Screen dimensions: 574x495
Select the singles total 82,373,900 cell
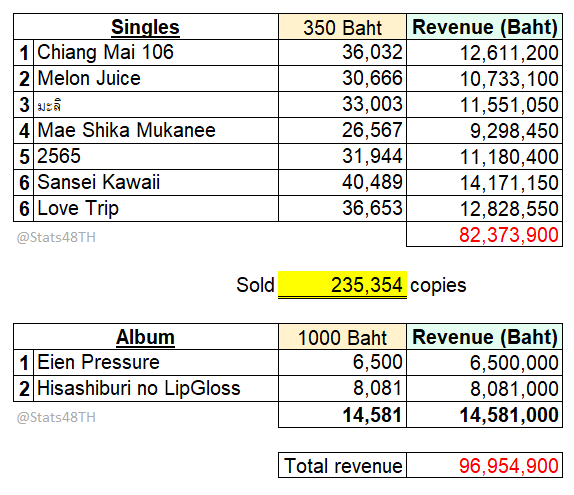484,234
